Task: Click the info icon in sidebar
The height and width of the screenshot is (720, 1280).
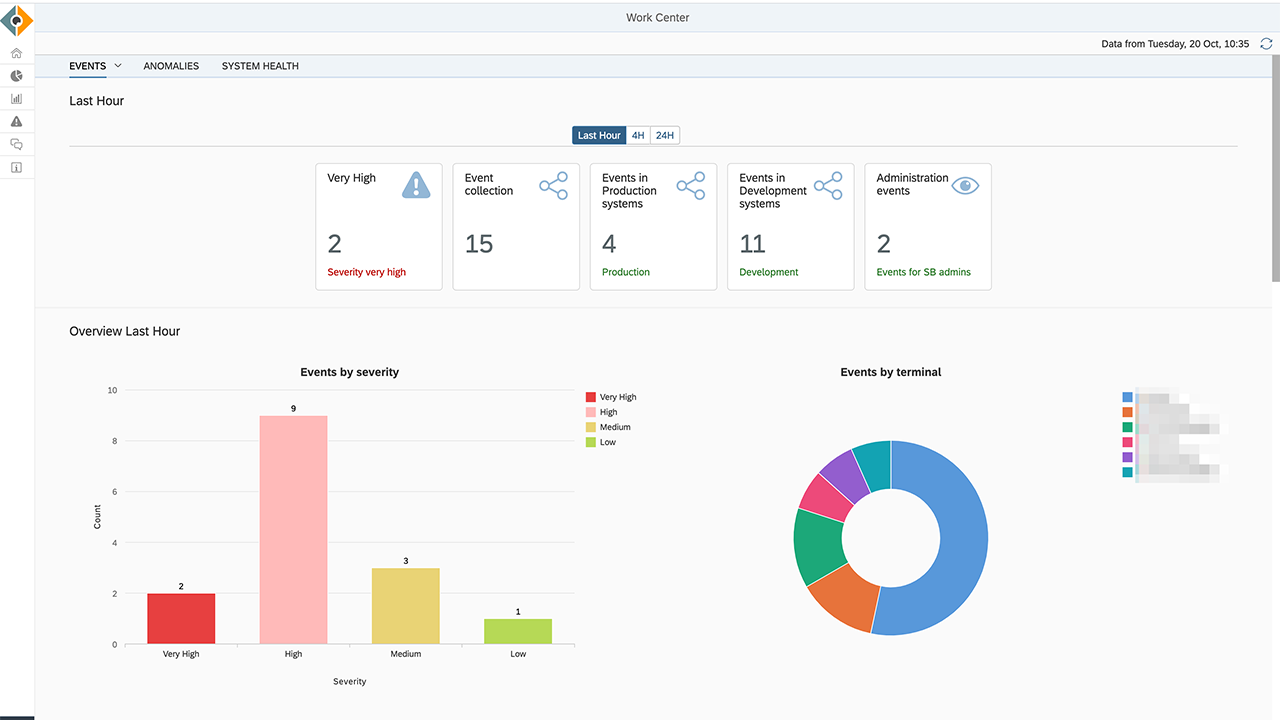Action: pyautogui.click(x=16, y=167)
